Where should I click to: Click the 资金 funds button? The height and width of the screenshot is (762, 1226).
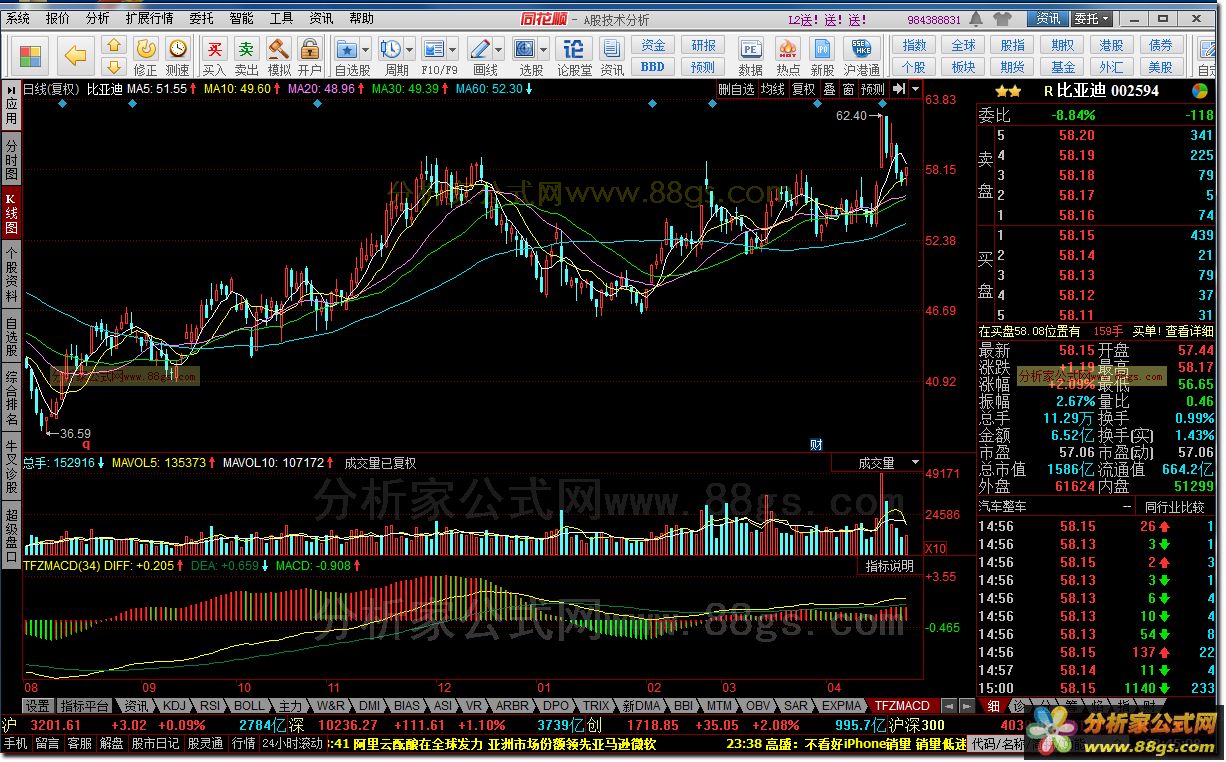(x=653, y=46)
